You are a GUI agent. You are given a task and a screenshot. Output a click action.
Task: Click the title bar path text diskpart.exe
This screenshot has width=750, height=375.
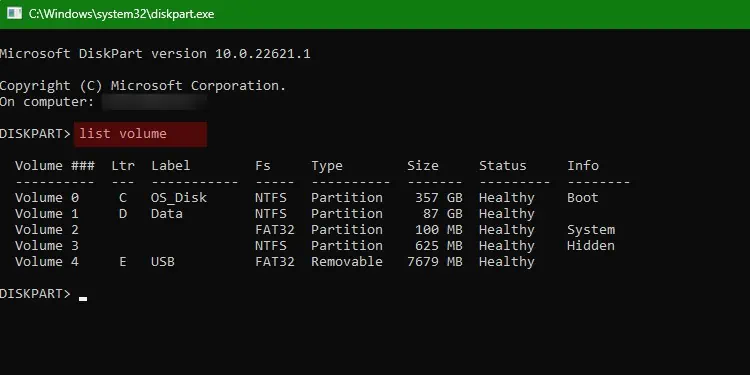pos(121,14)
